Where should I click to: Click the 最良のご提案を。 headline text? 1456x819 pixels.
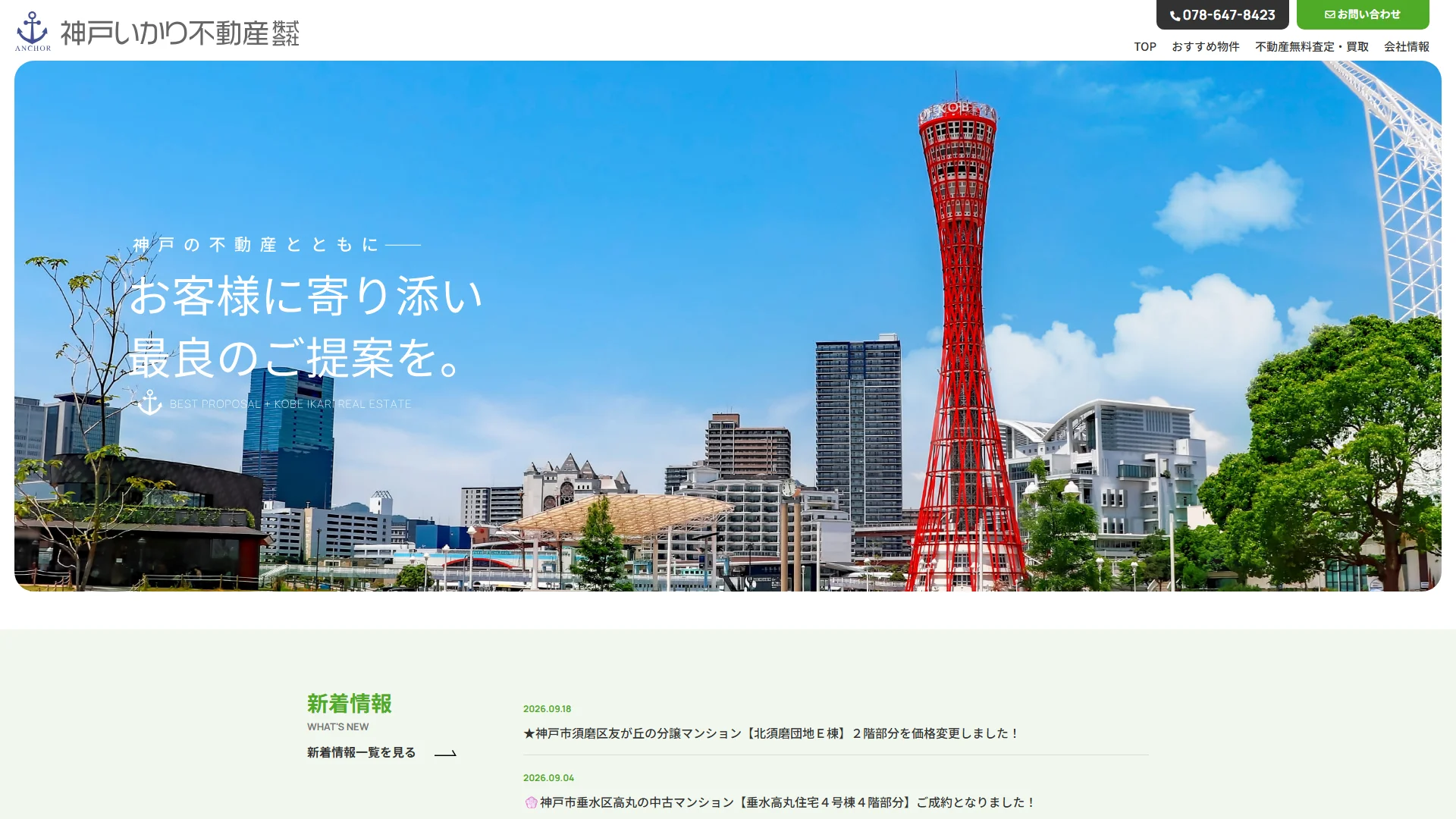coord(296,358)
